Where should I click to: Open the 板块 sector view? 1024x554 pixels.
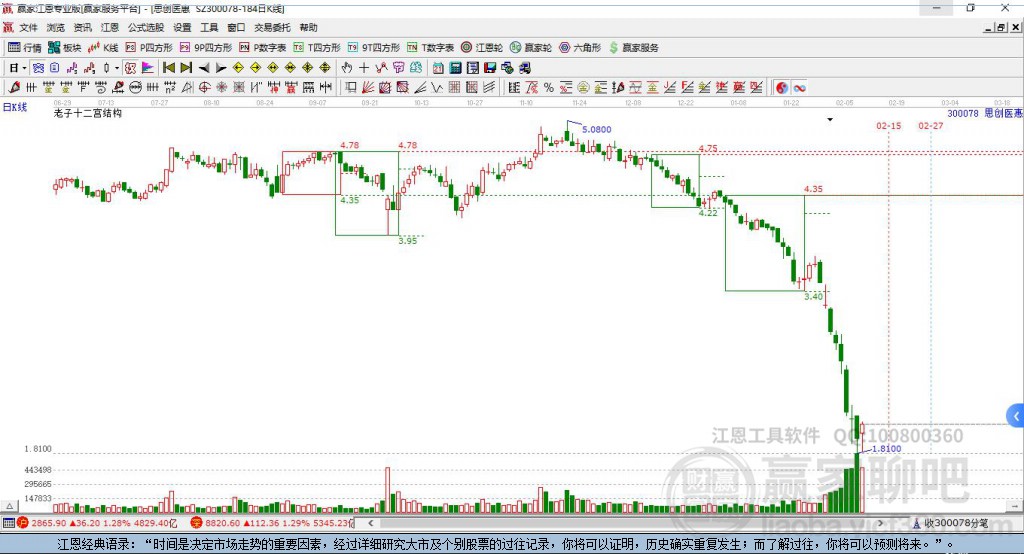point(64,48)
